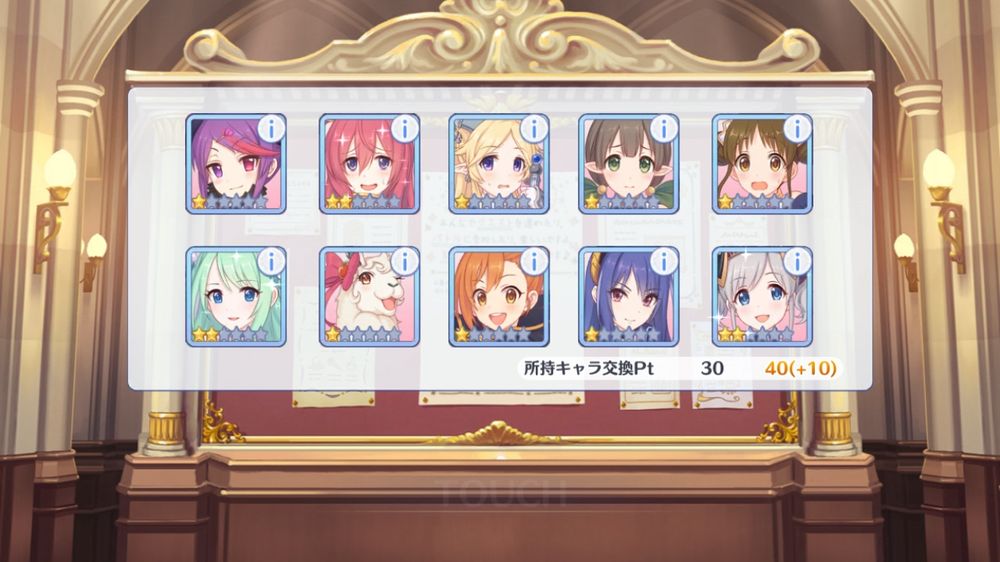Image resolution: width=1000 pixels, height=562 pixels.
Task: View info for the mint-green-haired character
Action: (272, 262)
